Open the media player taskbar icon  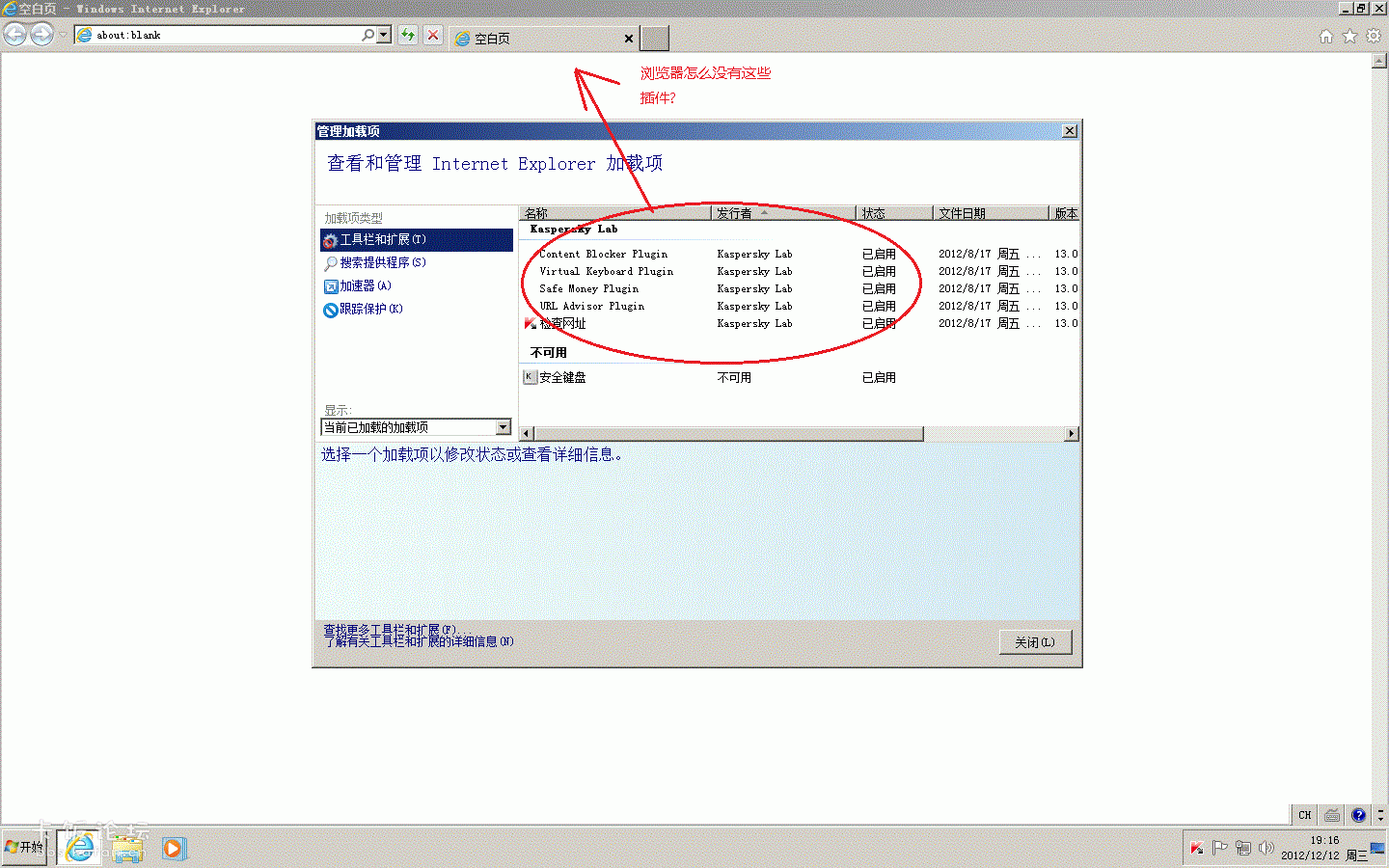(174, 848)
